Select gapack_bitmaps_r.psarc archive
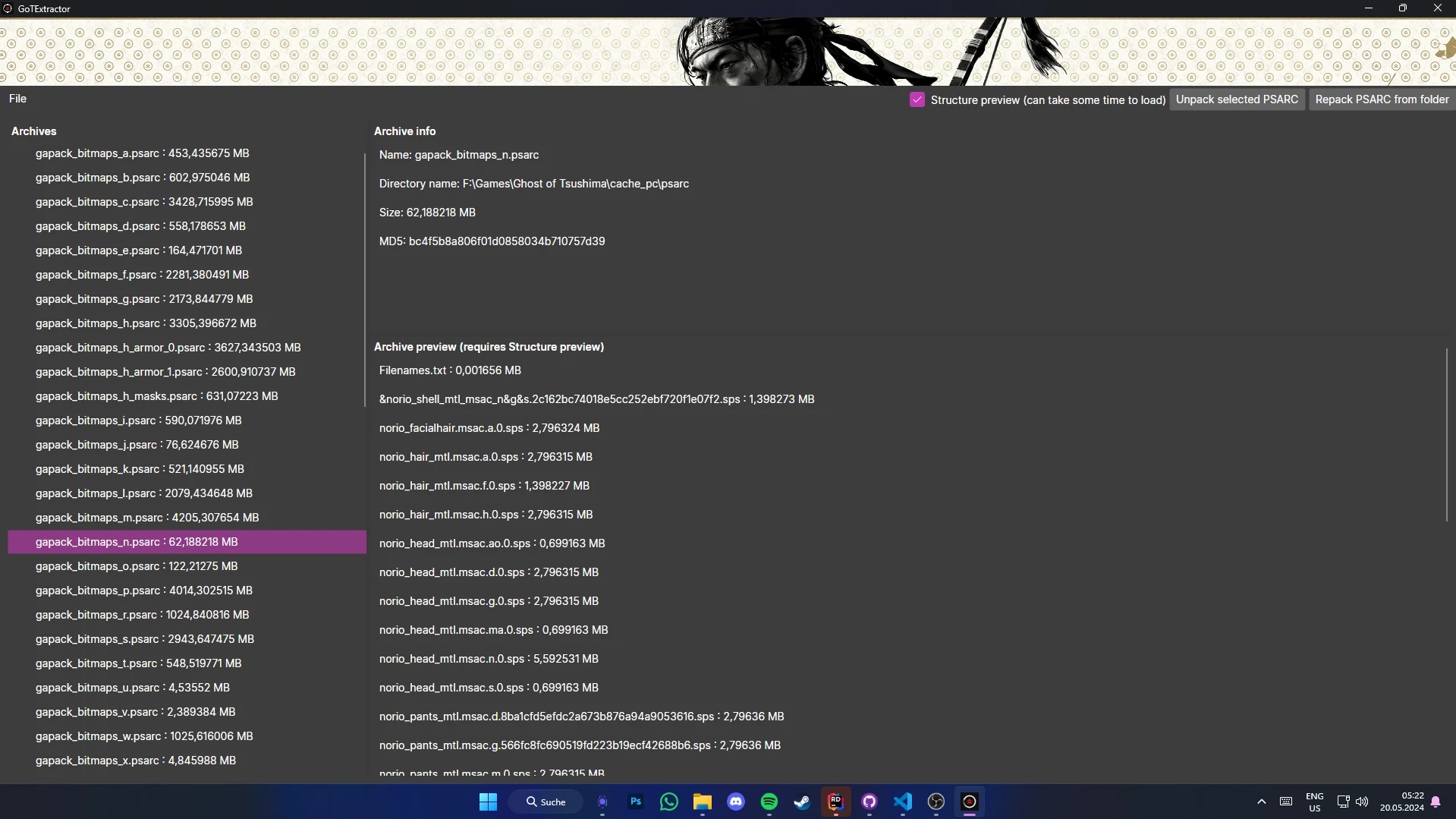Image resolution: width=1456 pixels, height=819 pixels. pos(187,615)
